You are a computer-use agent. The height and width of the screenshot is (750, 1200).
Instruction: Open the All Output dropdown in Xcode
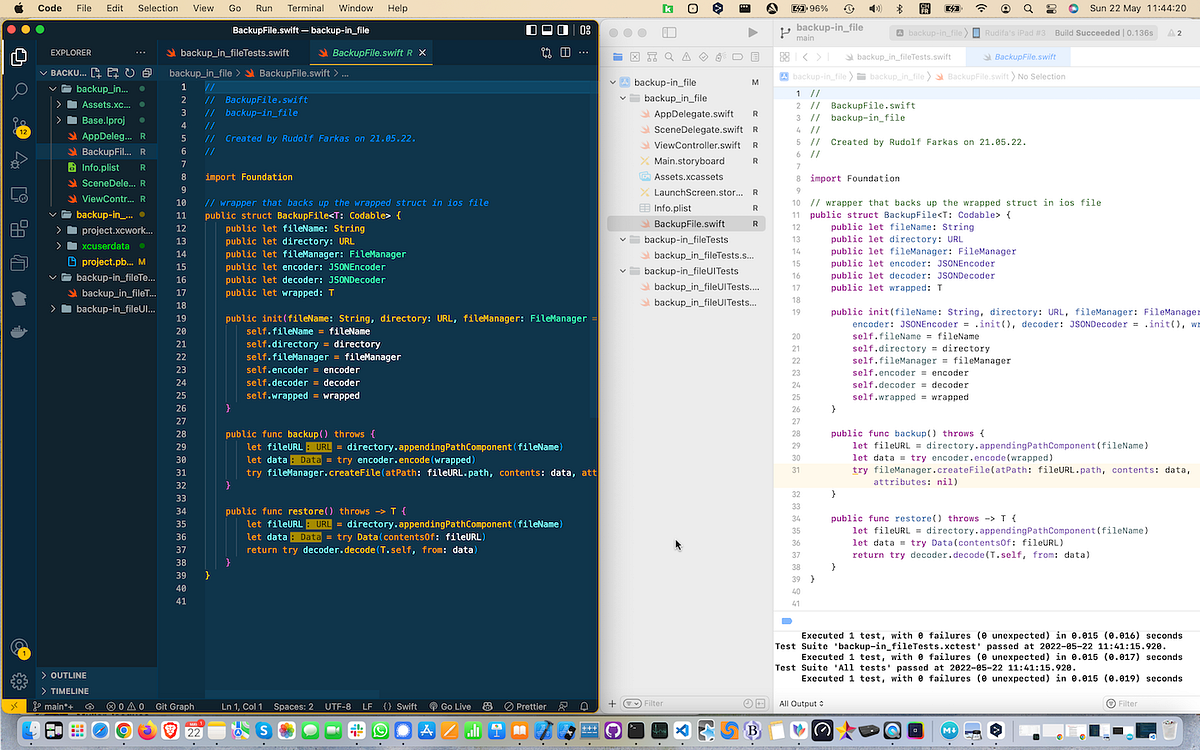(x=800, y=703)
